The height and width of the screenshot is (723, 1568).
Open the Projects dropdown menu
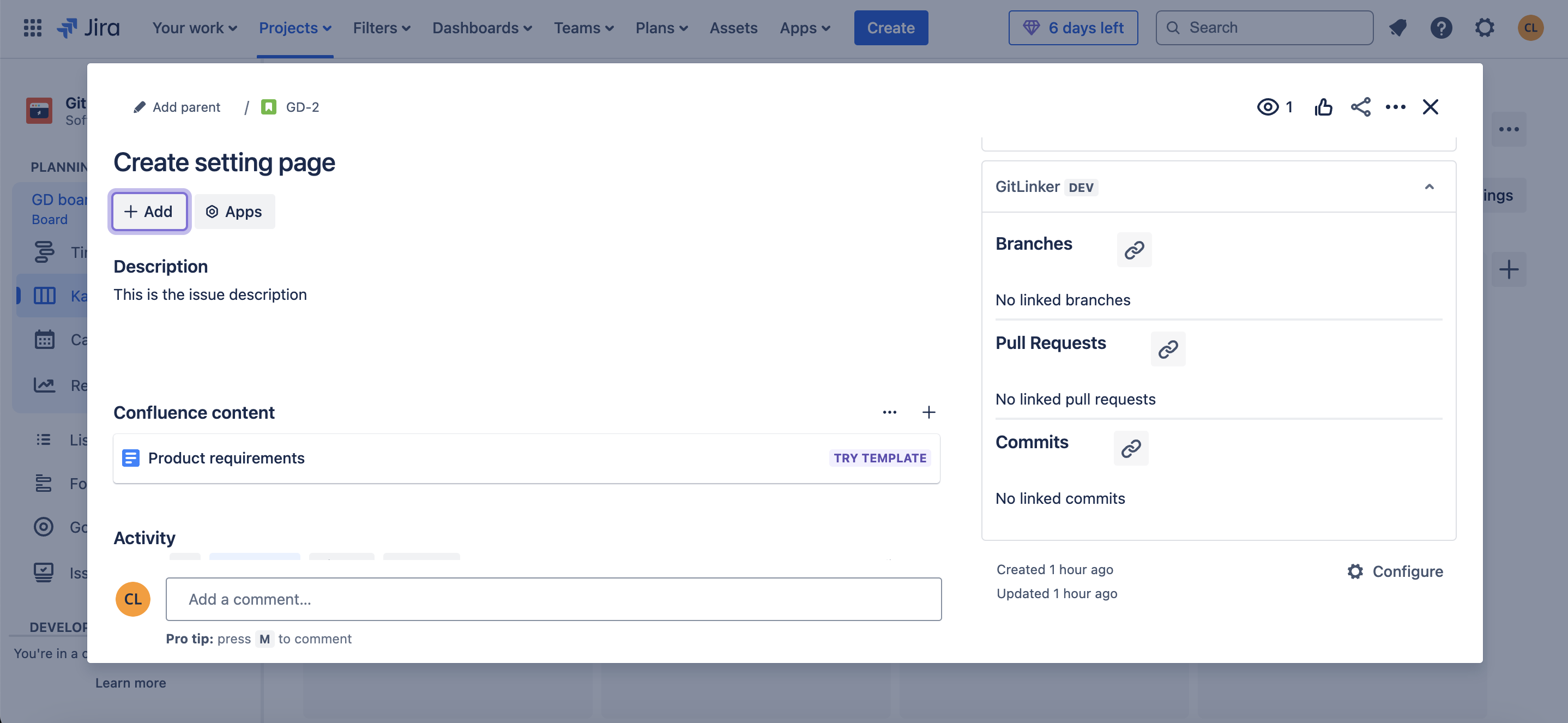point(294,28)
